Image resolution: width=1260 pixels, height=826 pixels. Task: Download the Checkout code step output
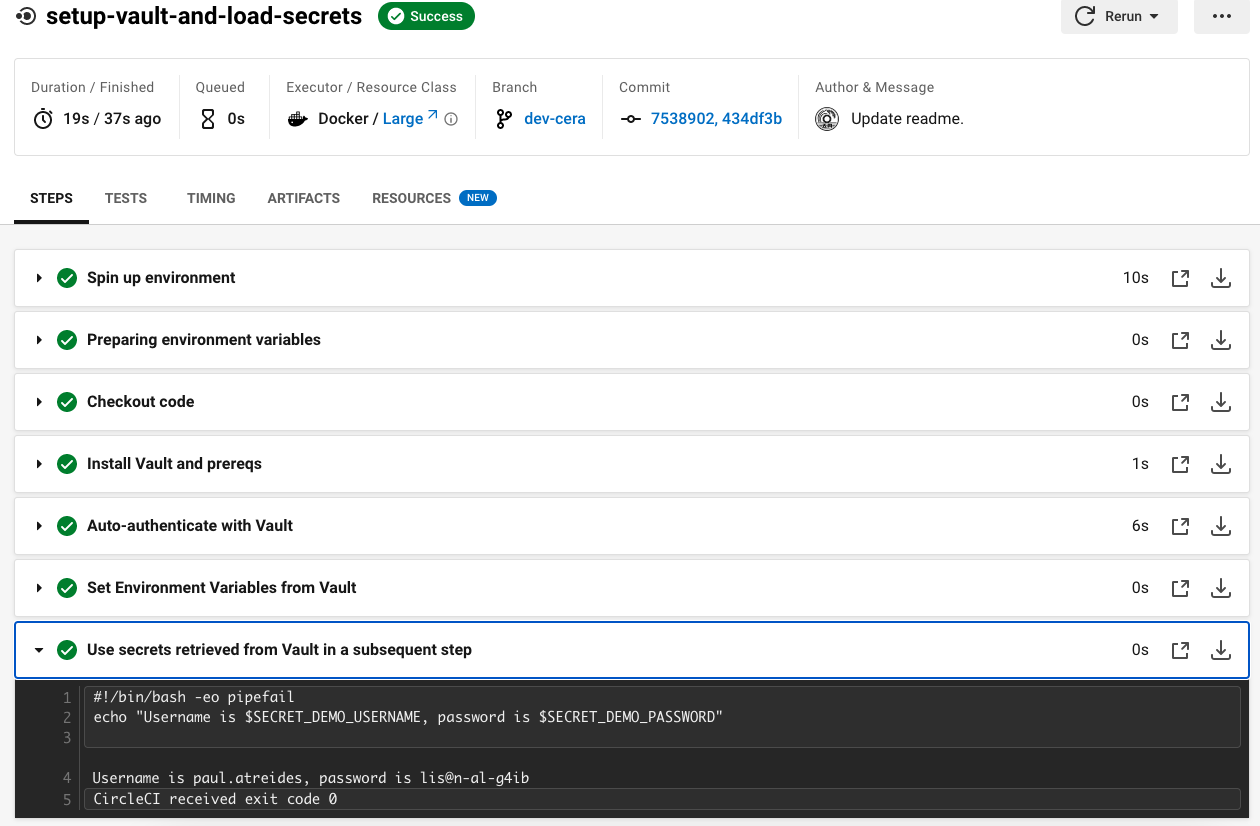(1221, 402)
